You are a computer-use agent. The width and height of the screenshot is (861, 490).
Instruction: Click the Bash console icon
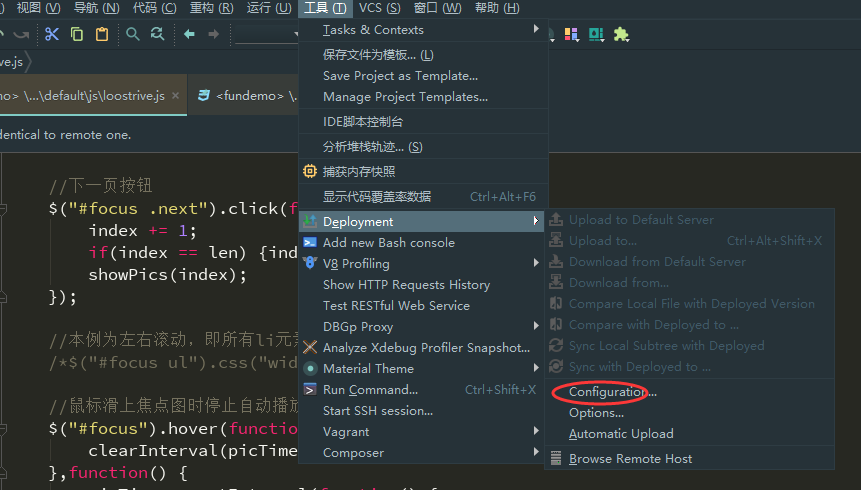[310, 242]
